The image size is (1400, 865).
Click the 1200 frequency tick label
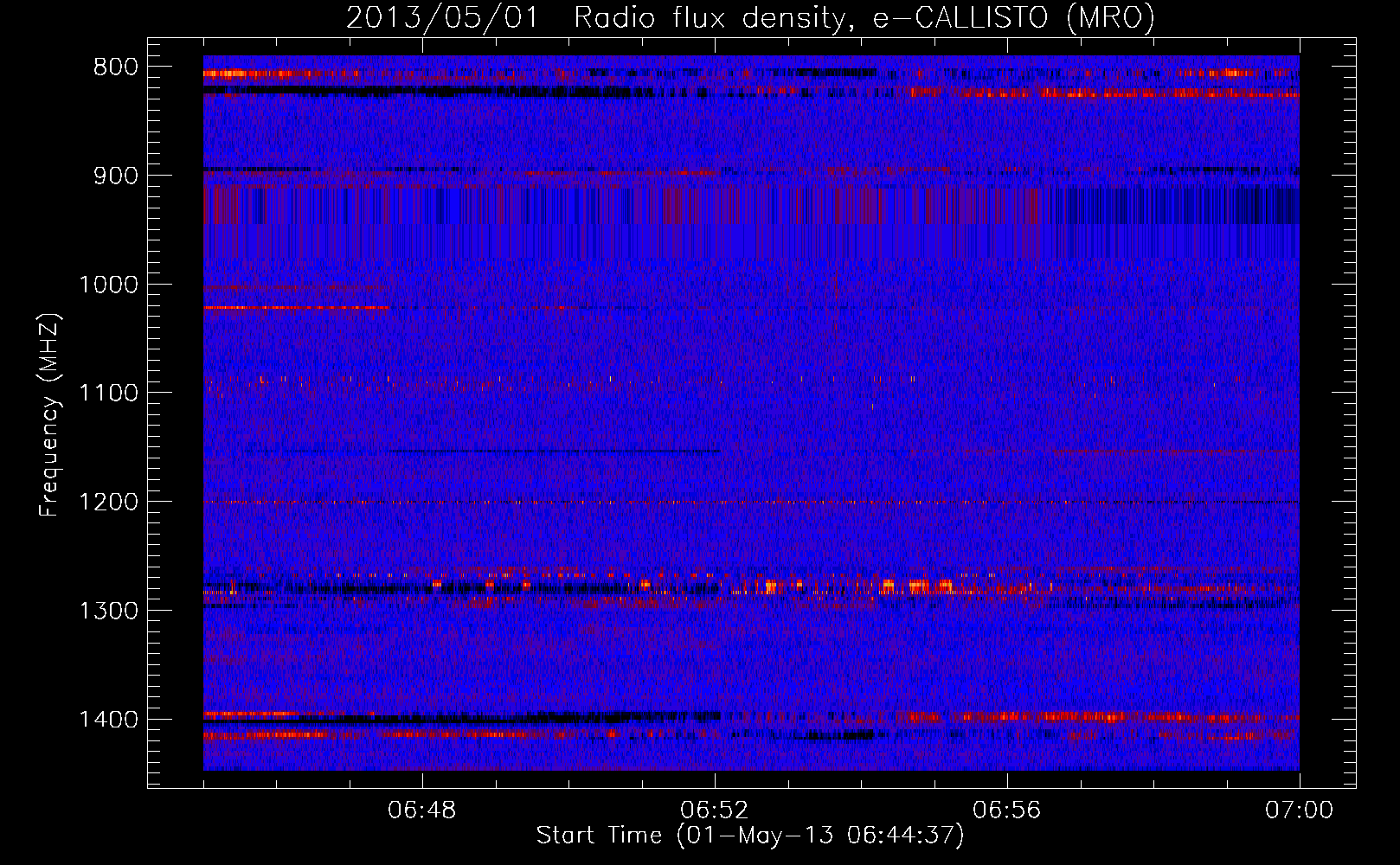tap(108, 503)
